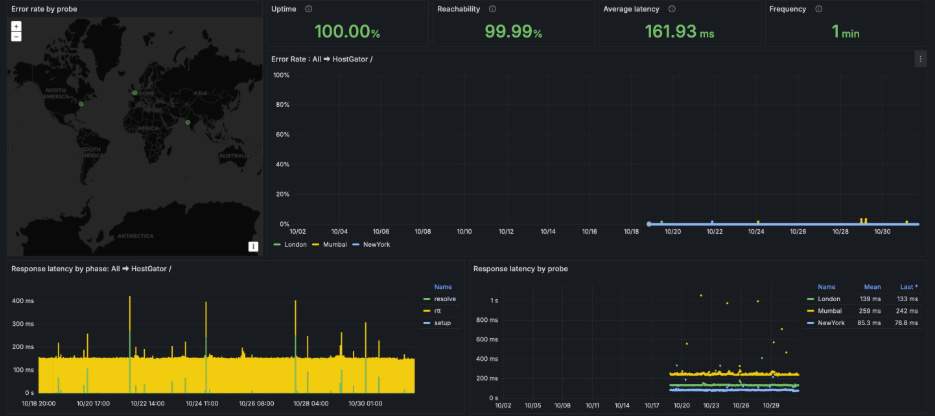Zoom out on the probe map
Screen dimensions: 935x416
pyautogui.click(x=16, y=36)
